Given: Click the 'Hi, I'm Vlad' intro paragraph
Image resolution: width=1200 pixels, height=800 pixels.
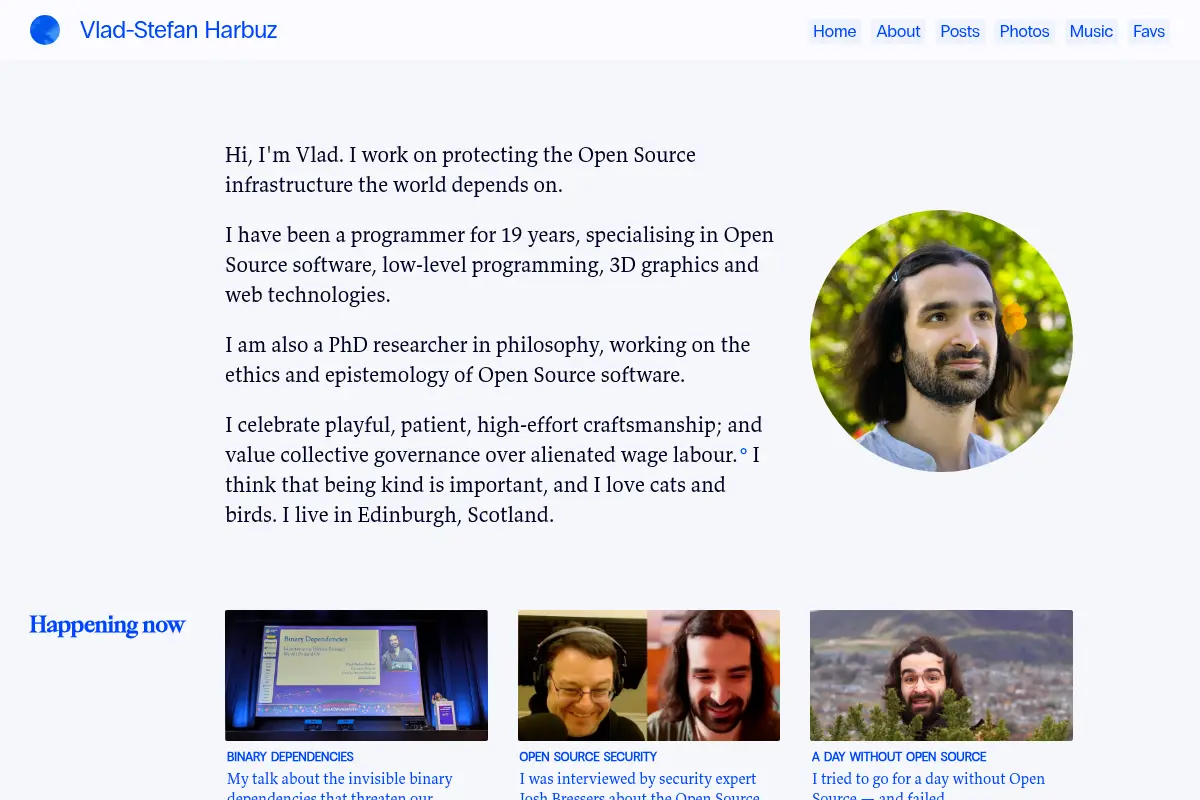Looking at the screenshot, I should [x=460, y=170].
